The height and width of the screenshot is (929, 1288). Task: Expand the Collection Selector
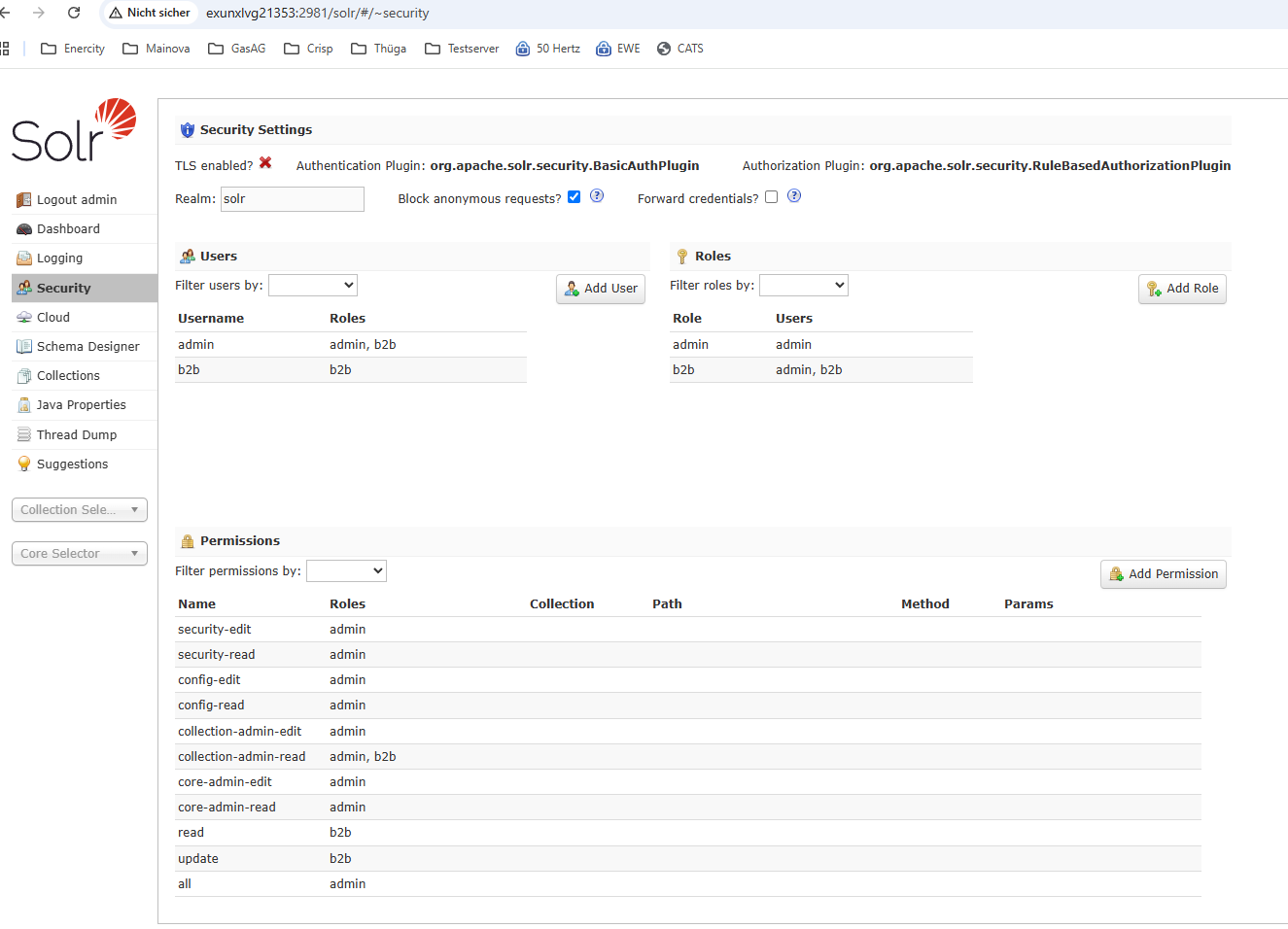79,509
